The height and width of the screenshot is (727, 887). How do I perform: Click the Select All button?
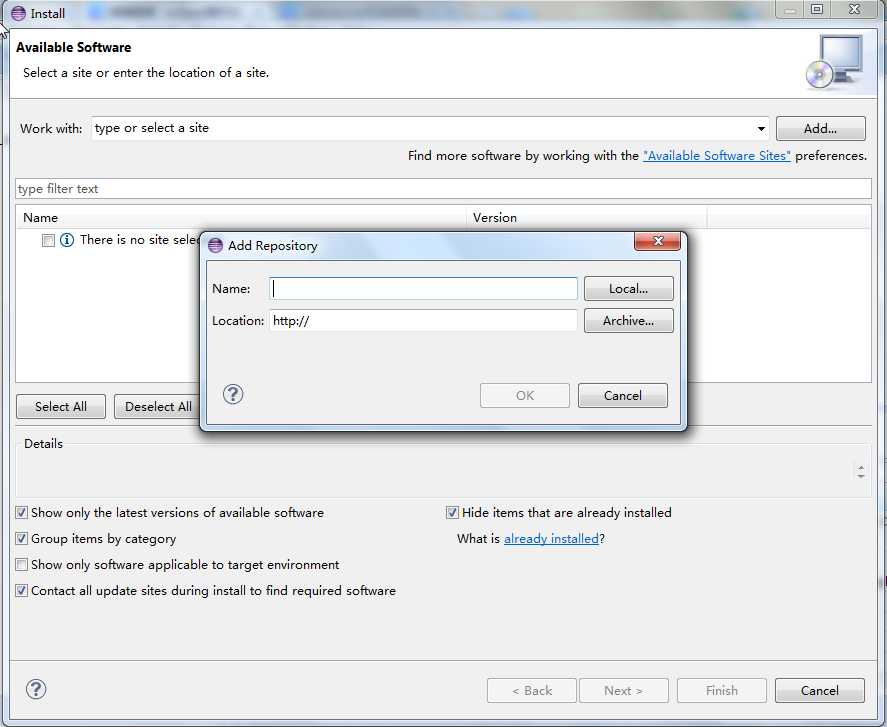click(61, 407)
